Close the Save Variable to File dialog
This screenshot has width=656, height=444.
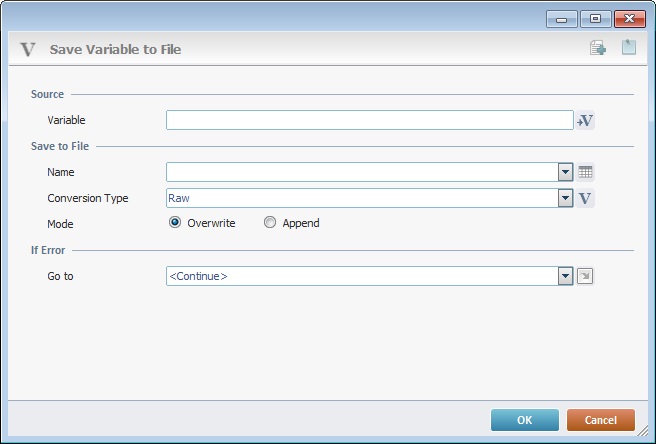630,19
